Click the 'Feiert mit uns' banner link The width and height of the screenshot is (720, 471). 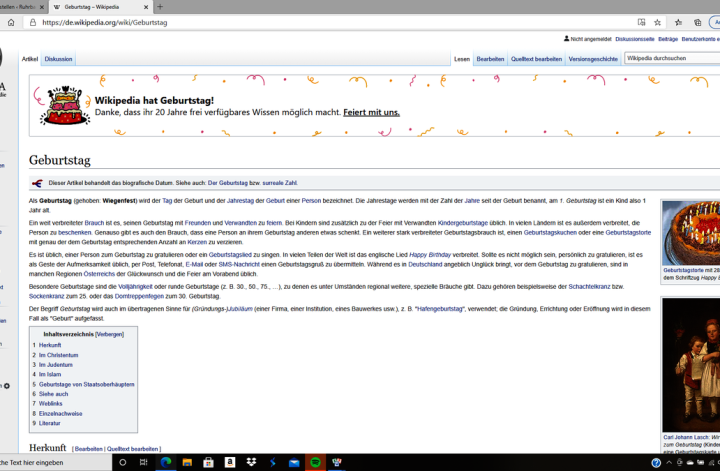(371, 112)
